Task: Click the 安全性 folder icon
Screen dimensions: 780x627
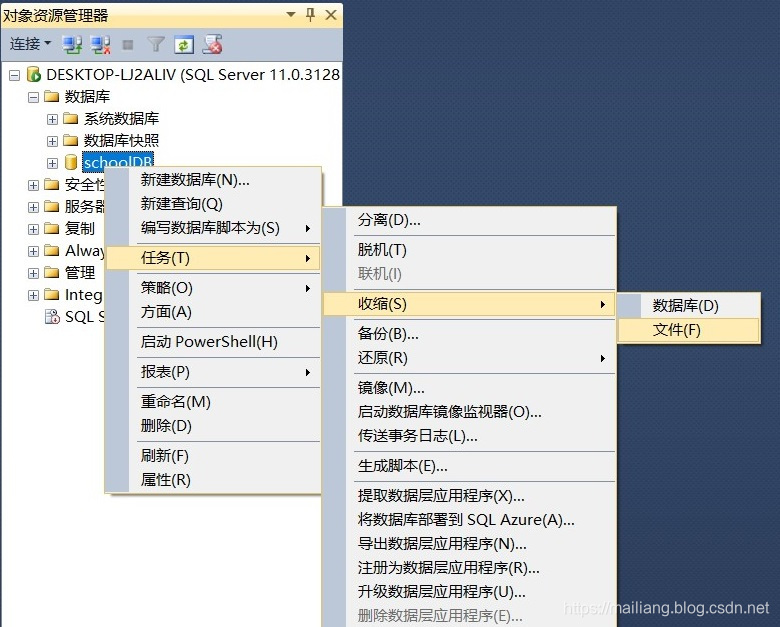Action: 52,185
